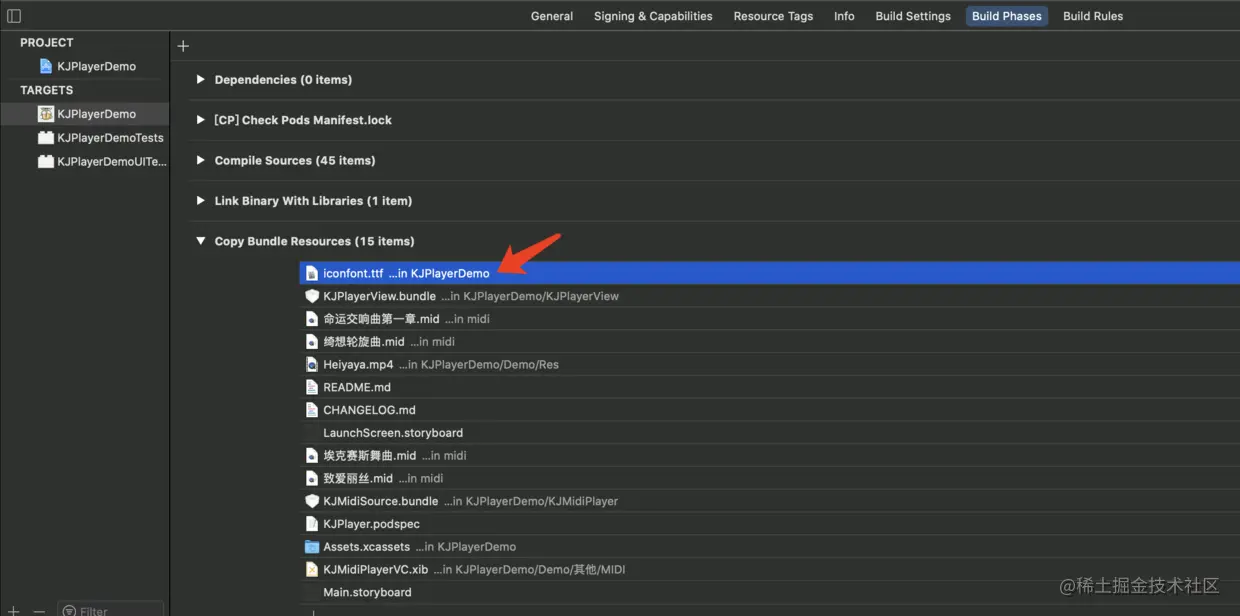This screenshot has height=616, width=1240.
Task: Click the 埃克赛斯舞曲.mid file icon
Action: tap(312, 455)
